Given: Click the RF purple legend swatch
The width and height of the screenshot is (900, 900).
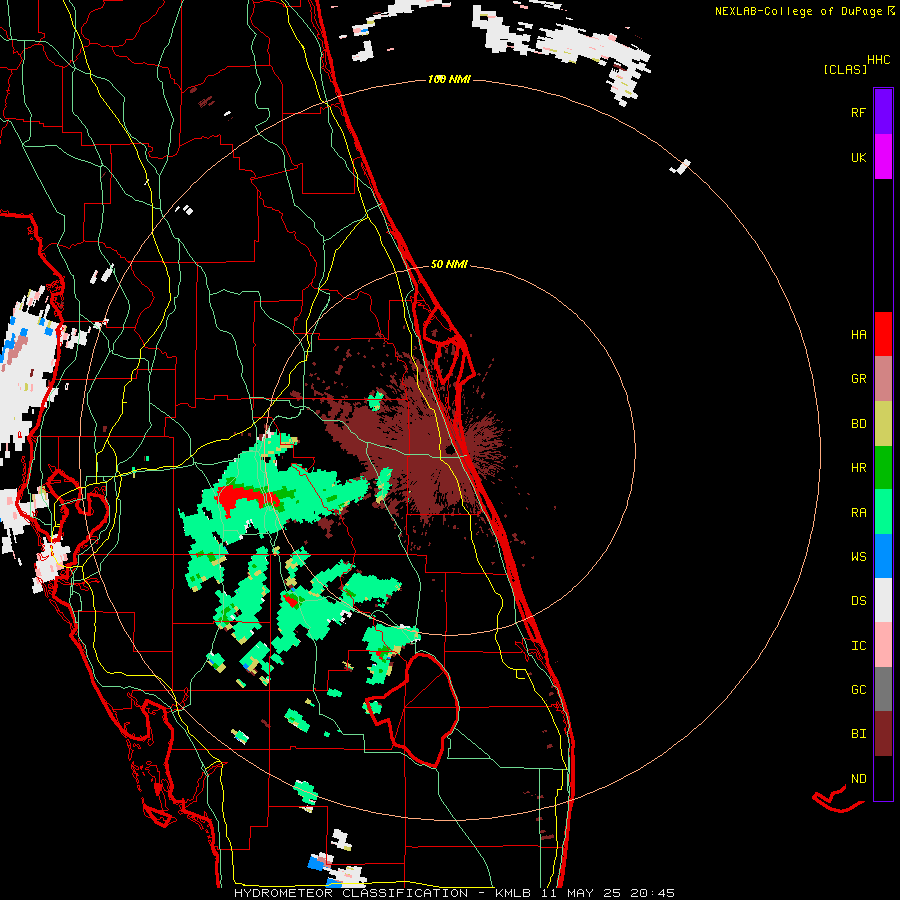Looking at the screenshot, I should pos(883,112).
